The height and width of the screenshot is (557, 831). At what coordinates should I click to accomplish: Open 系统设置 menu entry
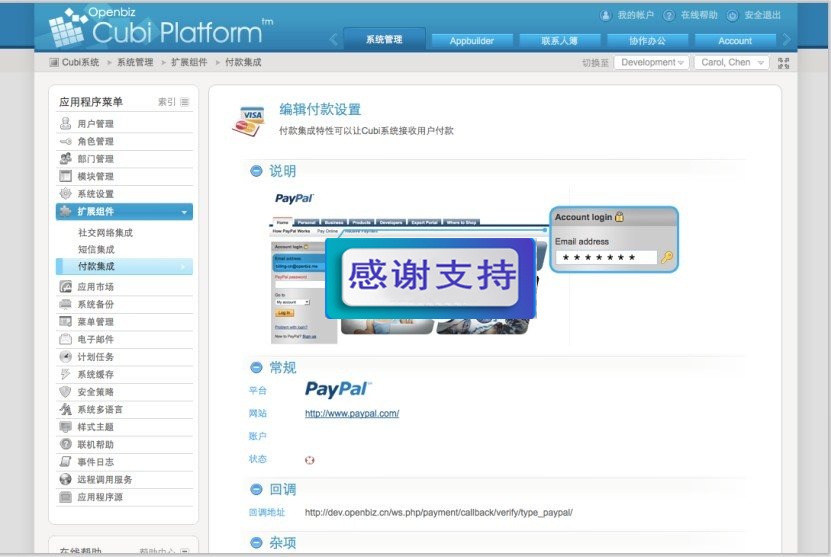pyautogui.click(x=124, y=193)
